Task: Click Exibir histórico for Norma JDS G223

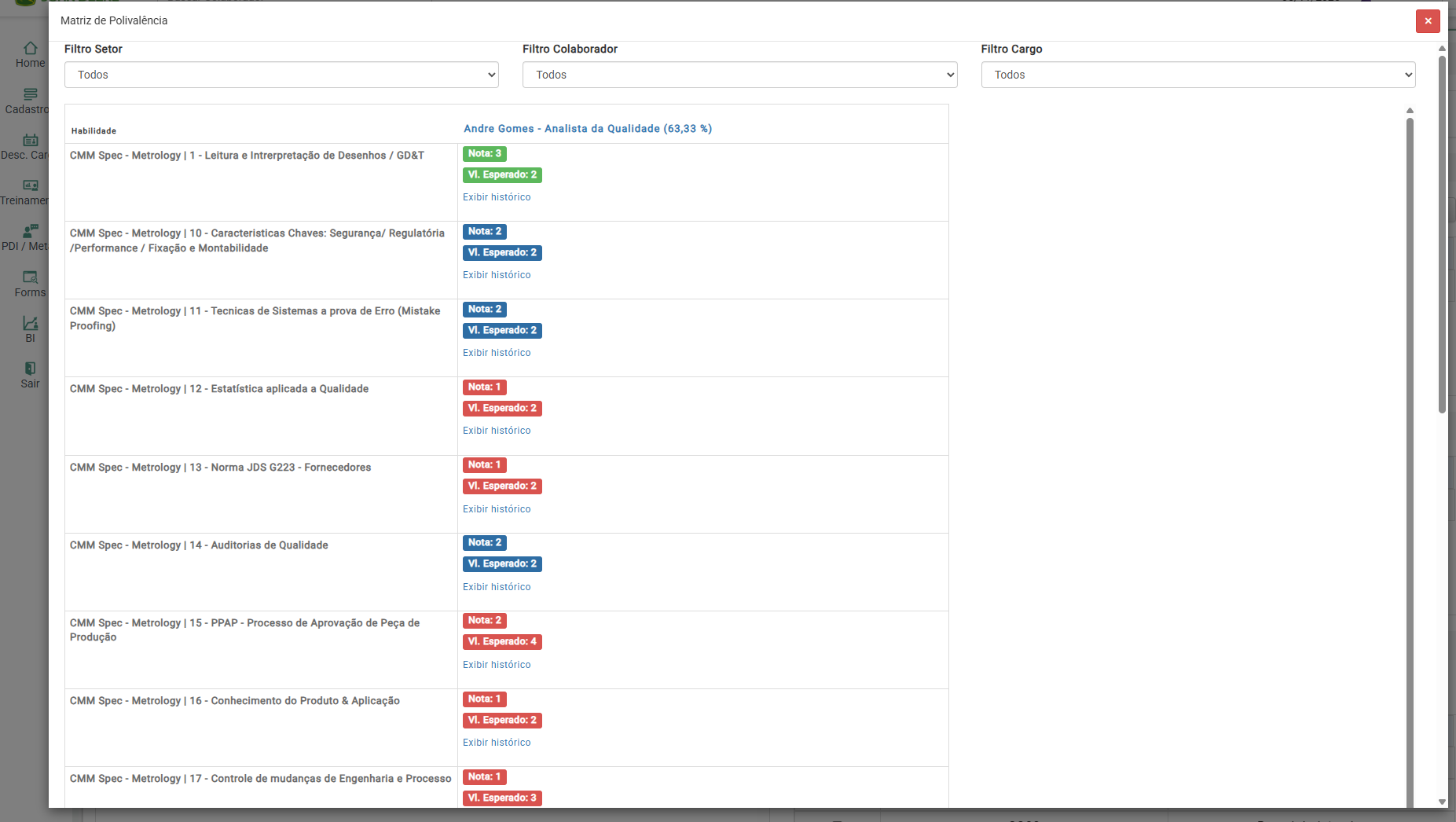Action: pos(497,509)
